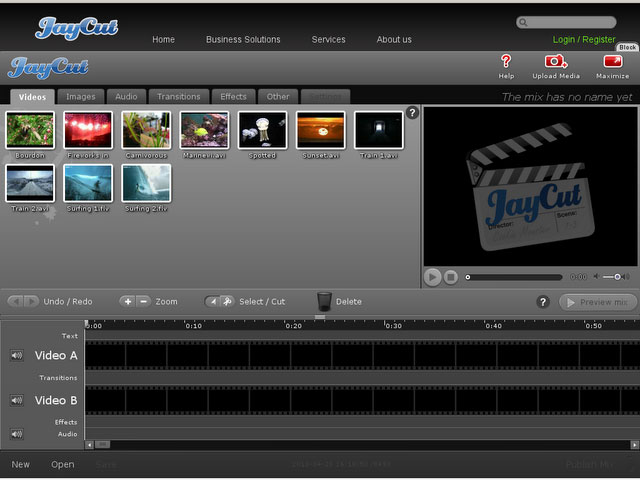
Task: Click the Upload Media camera icon
Action: point(555,62)
